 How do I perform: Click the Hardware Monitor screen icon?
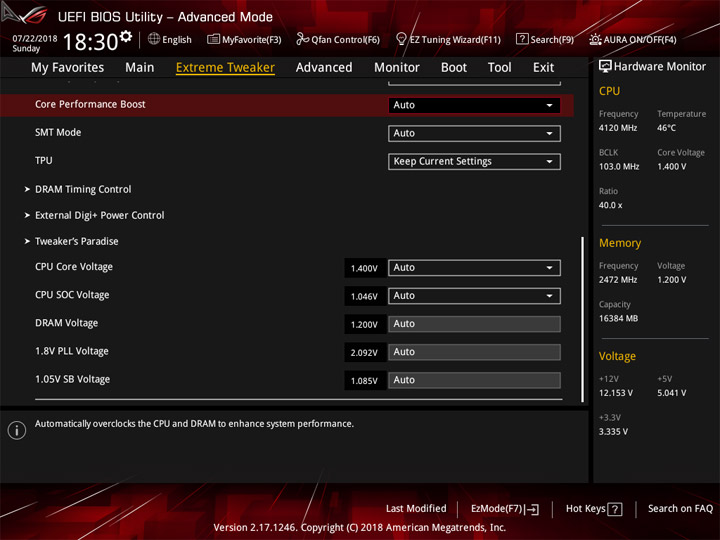pyautogui.click(x=605, y=67)
